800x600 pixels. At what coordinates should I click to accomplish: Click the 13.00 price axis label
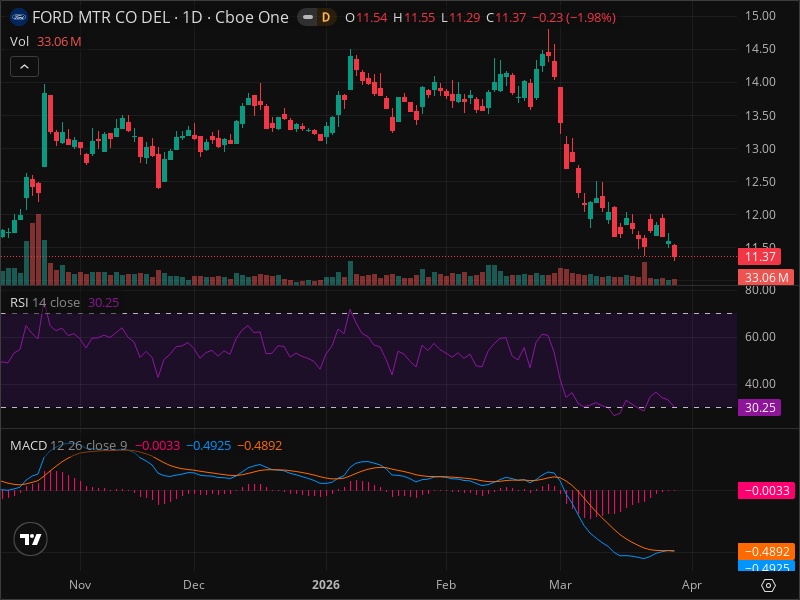coord(760,148)
